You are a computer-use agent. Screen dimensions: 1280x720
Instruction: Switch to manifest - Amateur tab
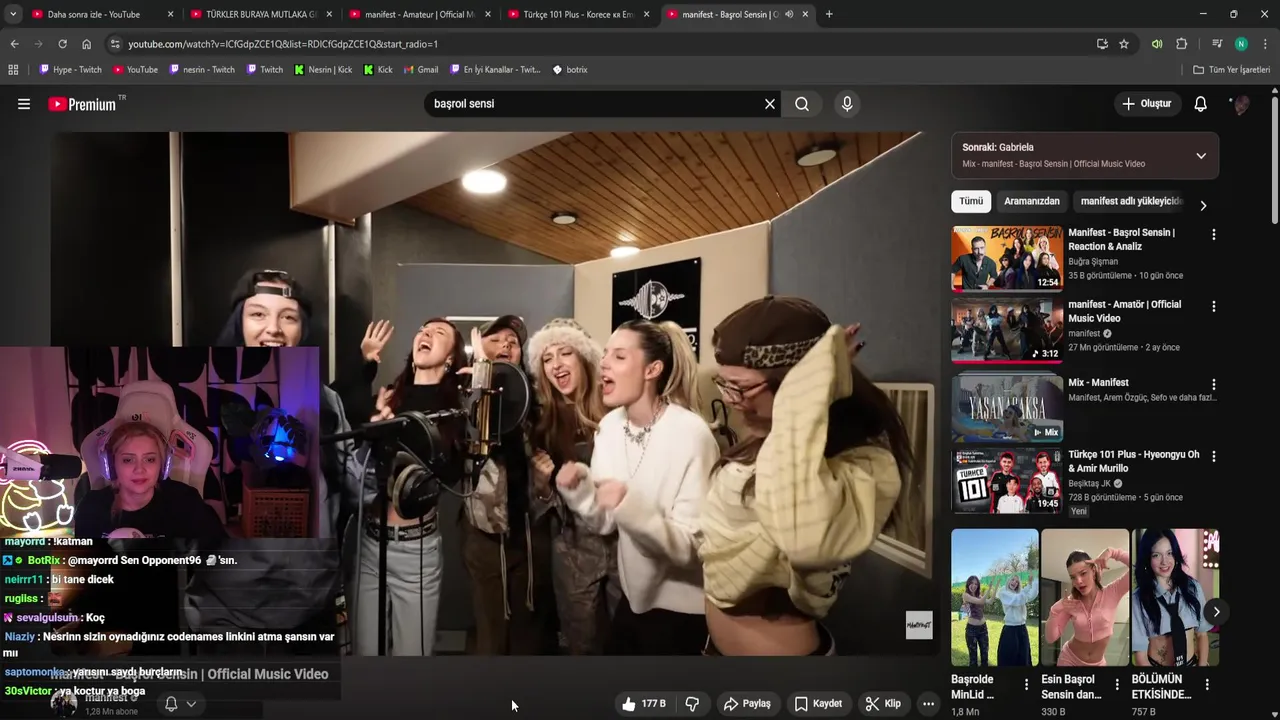[x=419, y=14]
